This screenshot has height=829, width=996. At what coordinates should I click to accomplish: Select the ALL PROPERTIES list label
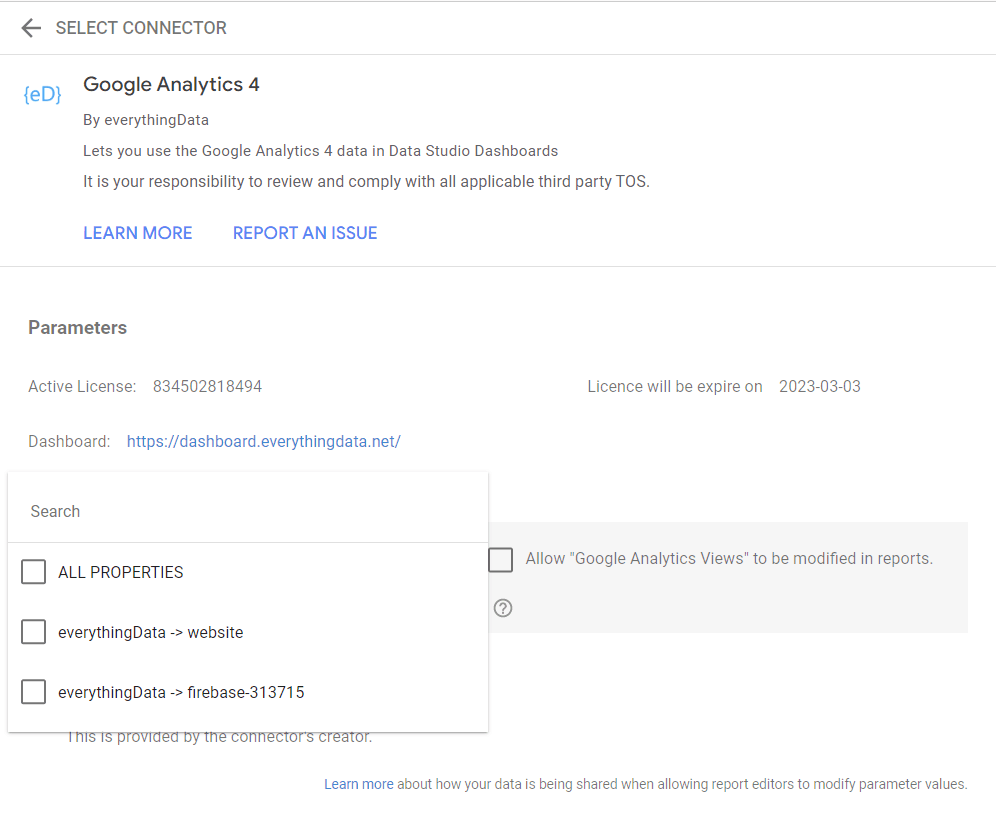point(121,573)
